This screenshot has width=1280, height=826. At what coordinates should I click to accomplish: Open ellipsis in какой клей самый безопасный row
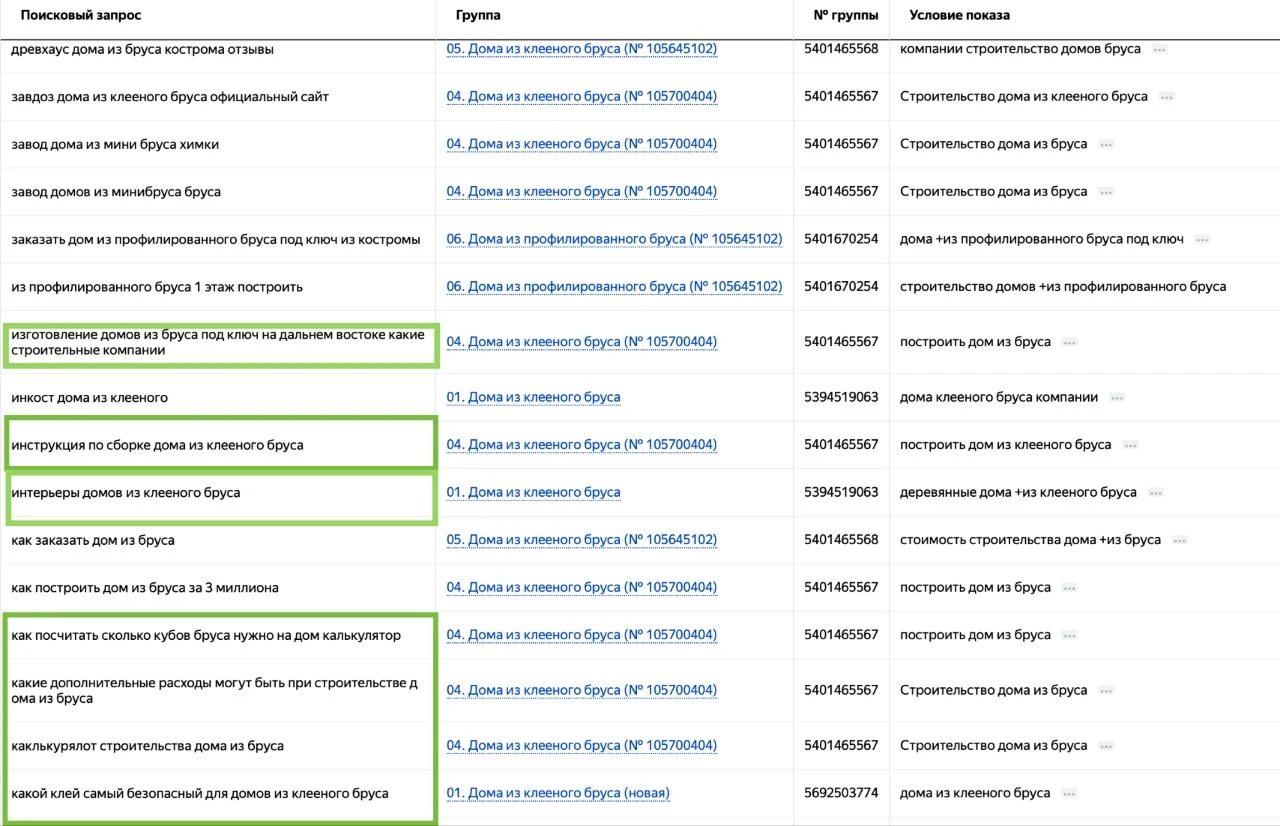[1070, 793]
